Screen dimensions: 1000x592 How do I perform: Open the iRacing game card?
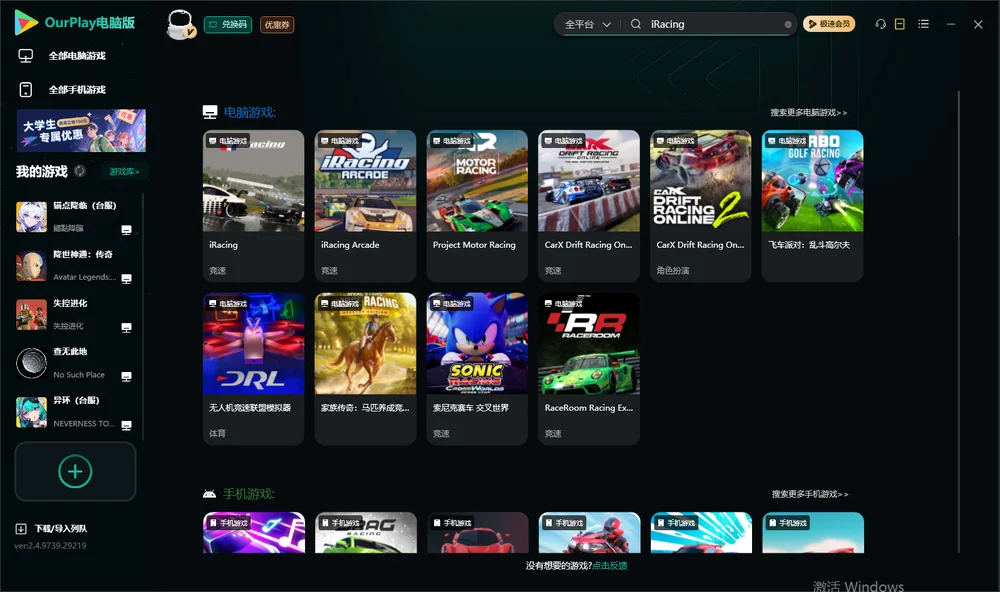point(253,205)
